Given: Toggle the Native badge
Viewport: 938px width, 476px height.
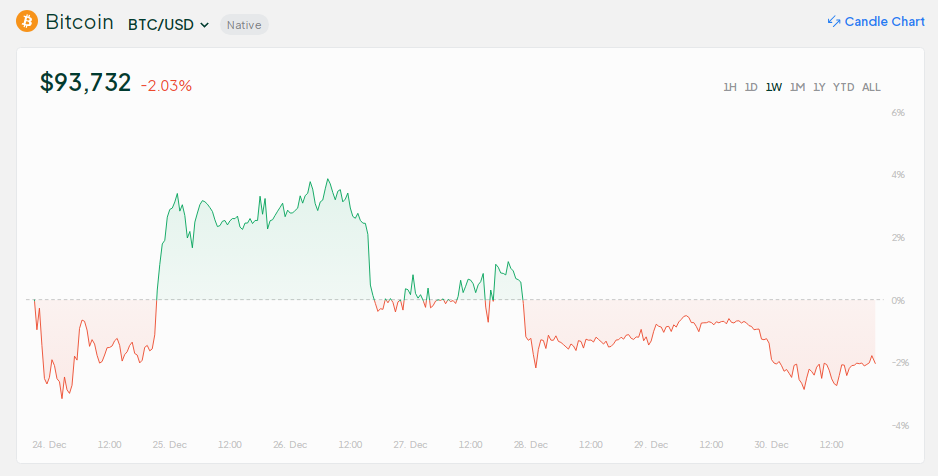Looking at the screenshot, I should pyautogui.click(x=244, y=24).
